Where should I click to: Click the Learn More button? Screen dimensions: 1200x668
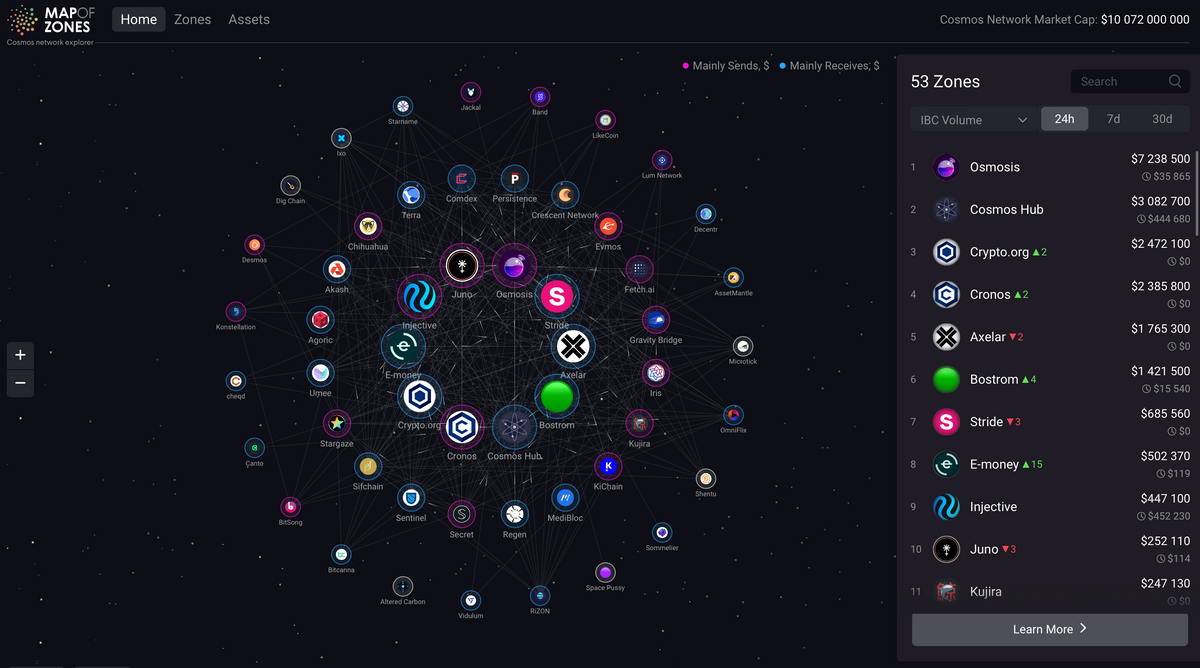(x=1050, y=629)
